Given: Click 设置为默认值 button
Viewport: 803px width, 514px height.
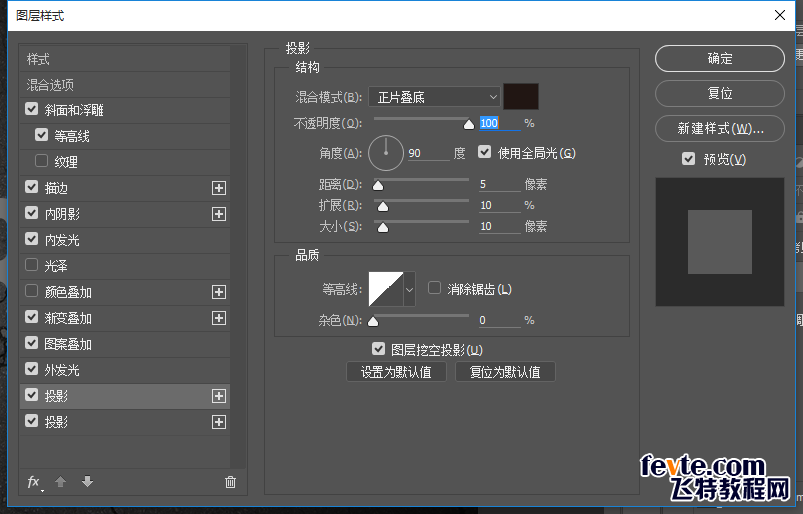Looking at the screenshot, I should click(x=396, y=372).
